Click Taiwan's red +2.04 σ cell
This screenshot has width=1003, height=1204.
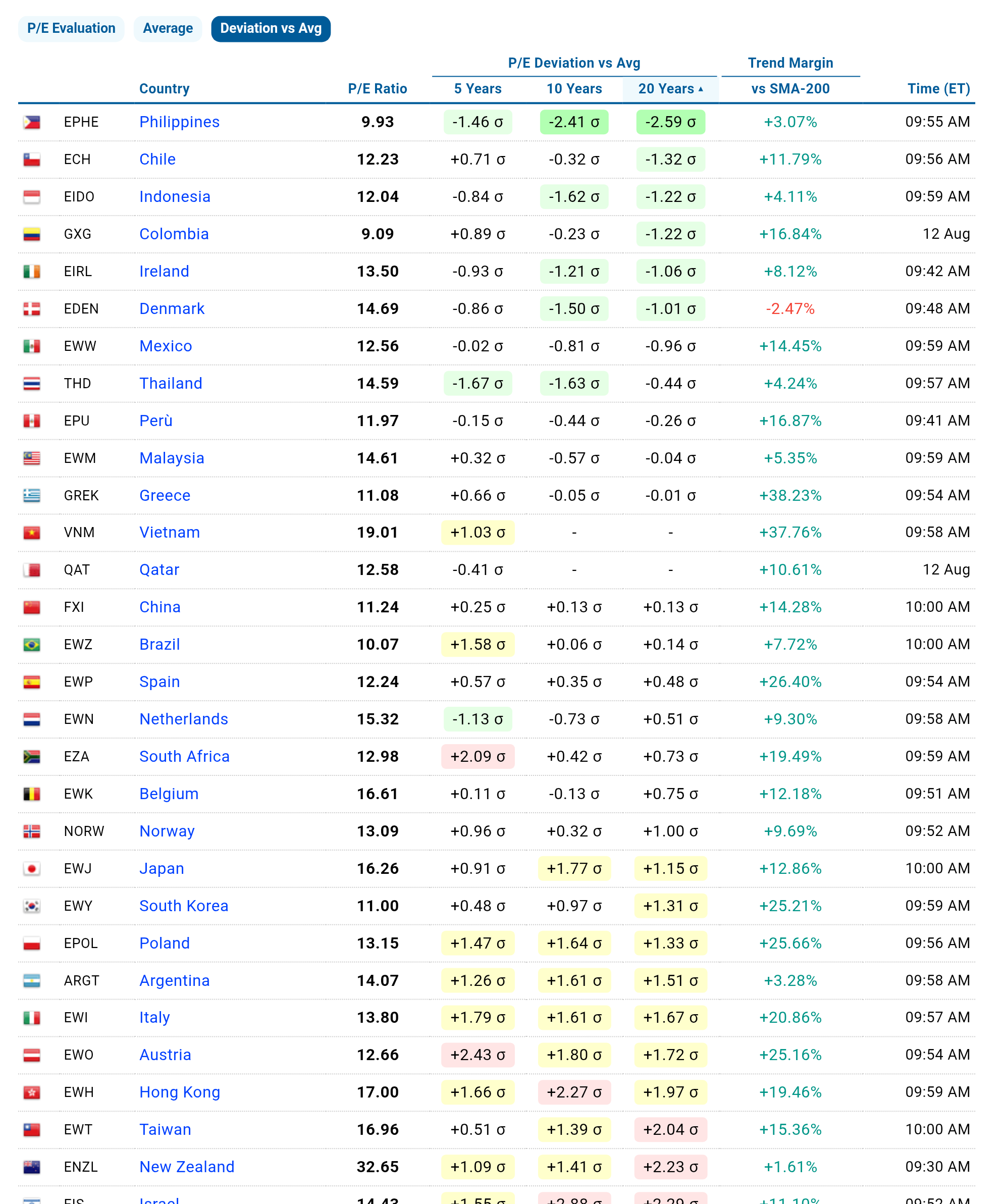tap(670, 1129)
